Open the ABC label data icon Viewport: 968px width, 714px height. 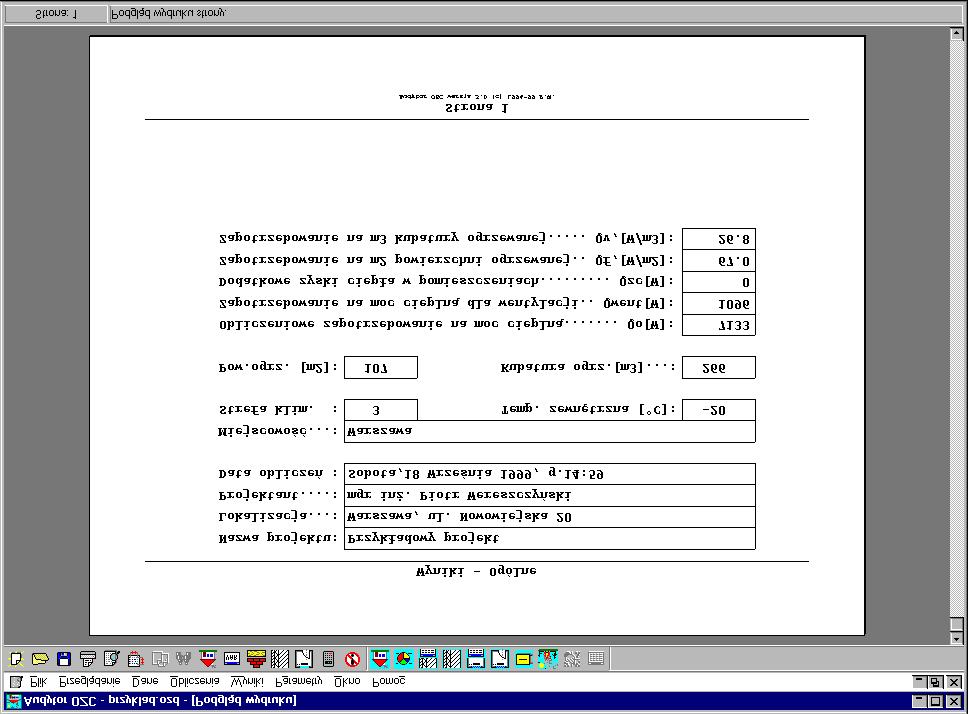(232, 659)
